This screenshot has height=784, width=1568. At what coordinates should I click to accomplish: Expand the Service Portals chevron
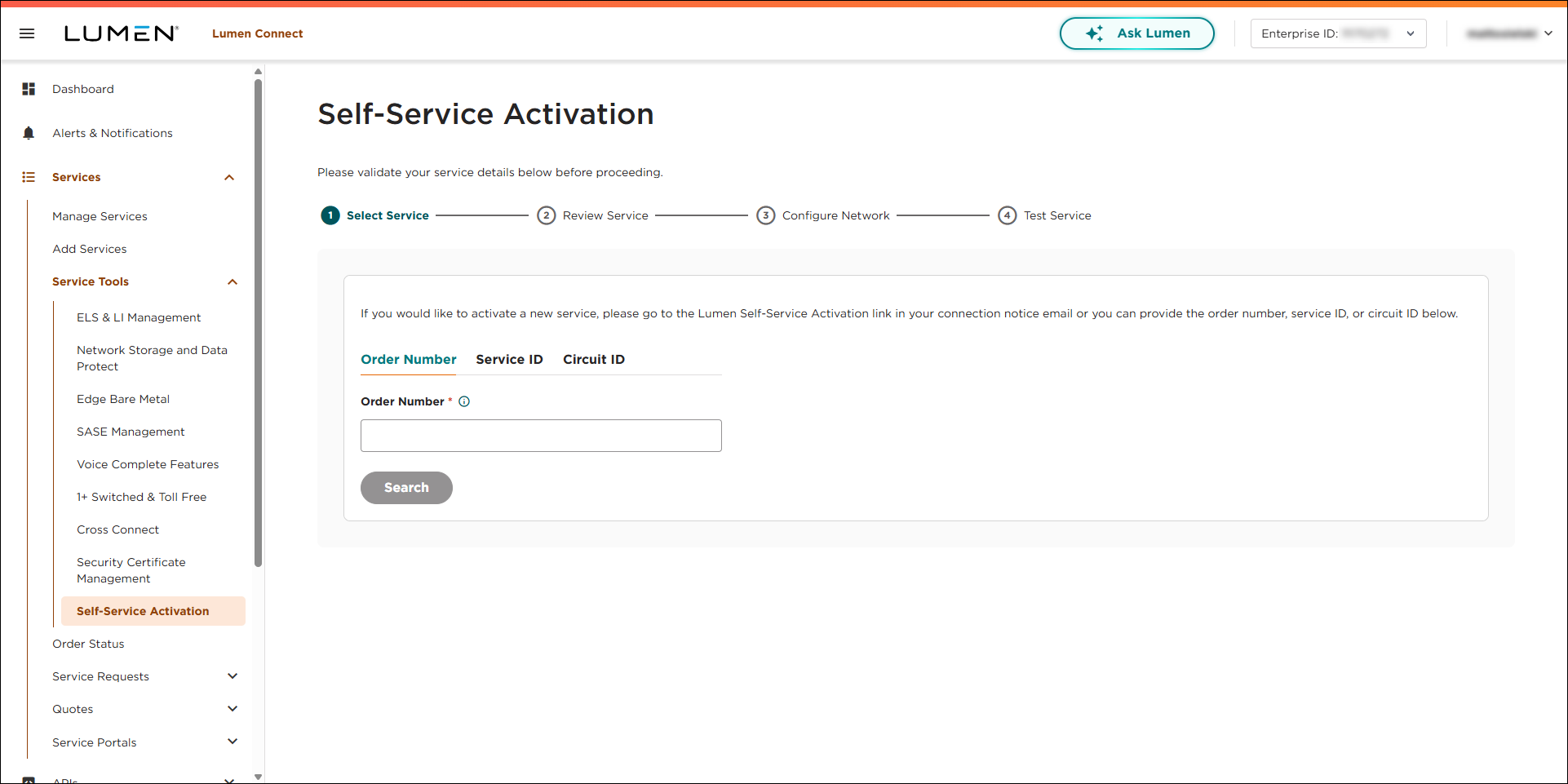point(233,742)
